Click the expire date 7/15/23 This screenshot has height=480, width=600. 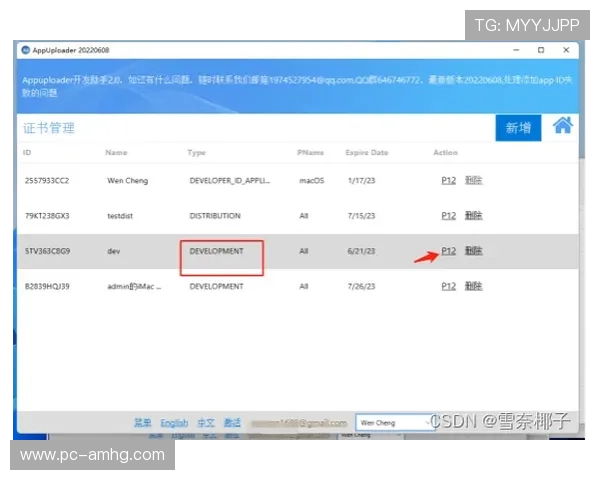(x=361, y=216)
